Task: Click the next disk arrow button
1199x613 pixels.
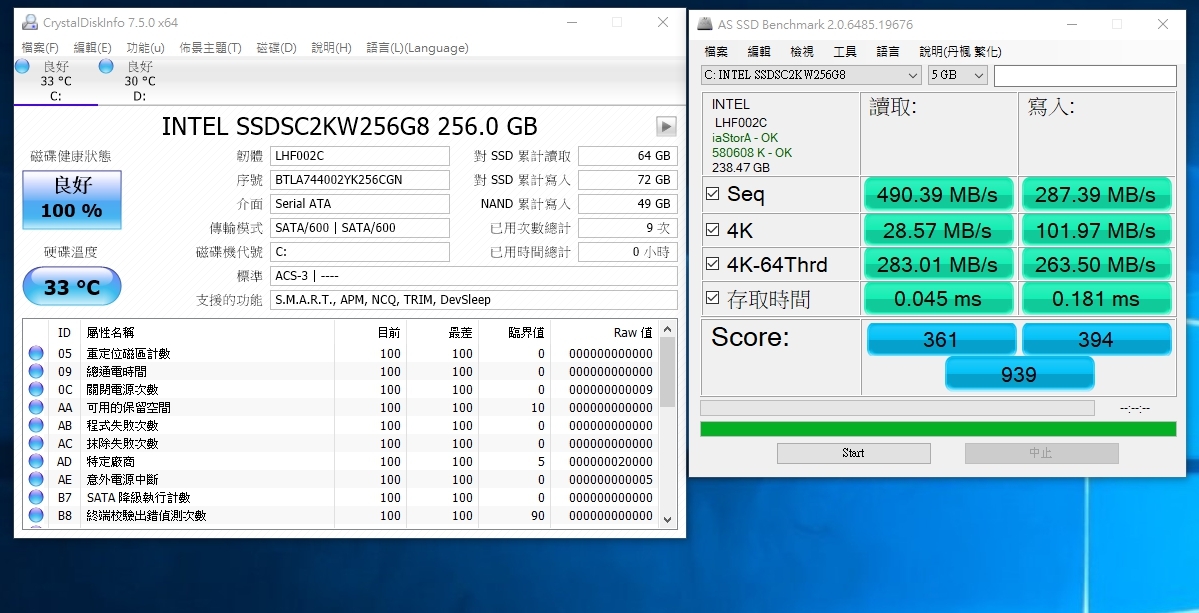Action: pos(666,126)
